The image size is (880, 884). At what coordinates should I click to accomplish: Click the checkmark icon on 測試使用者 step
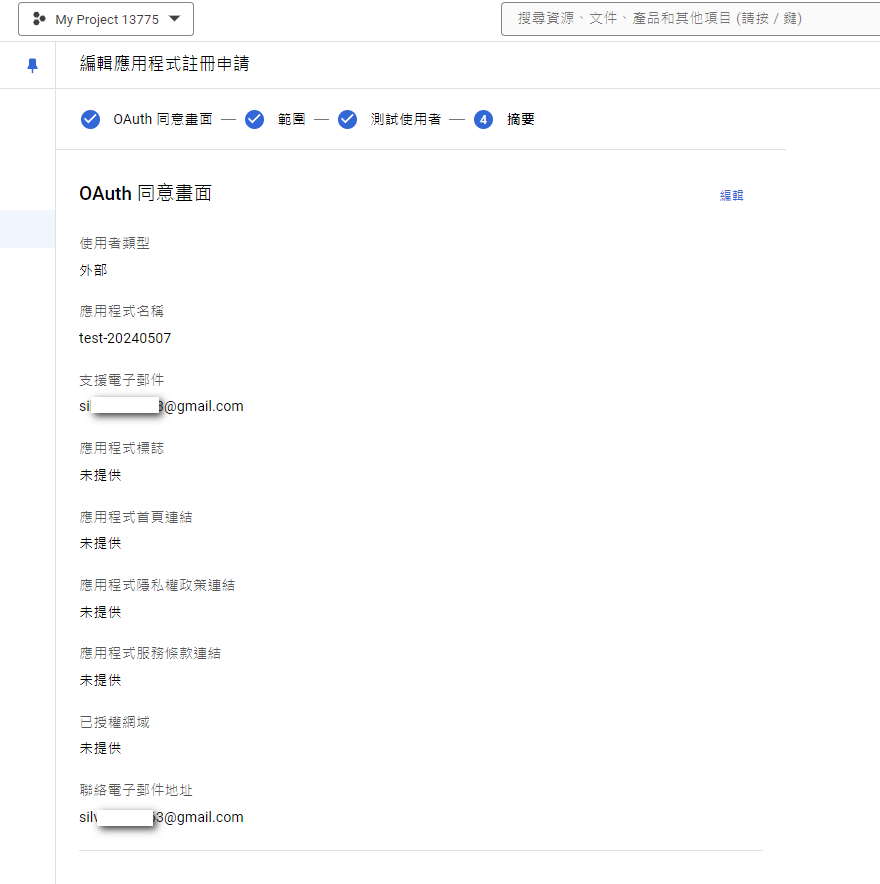coord(347,119)
